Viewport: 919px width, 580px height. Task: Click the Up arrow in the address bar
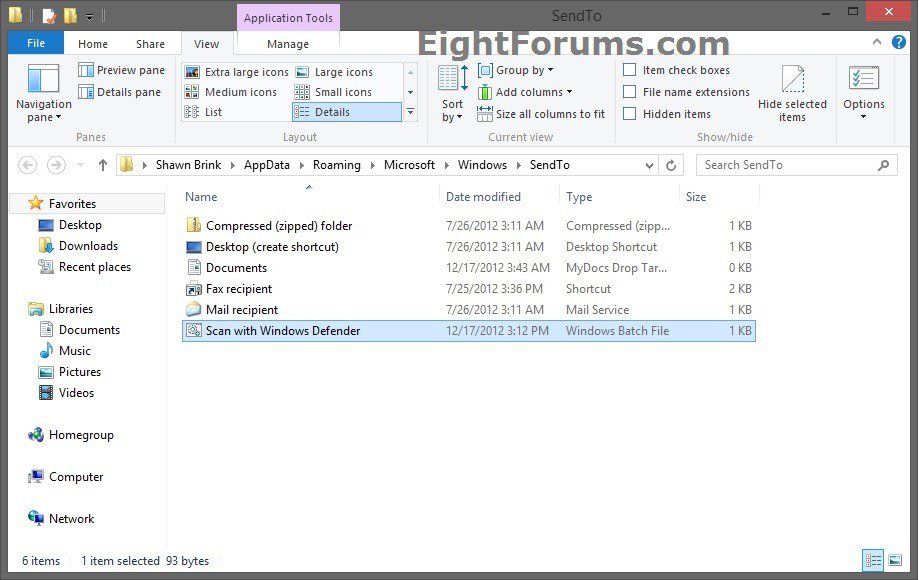(x=102, y=165)
